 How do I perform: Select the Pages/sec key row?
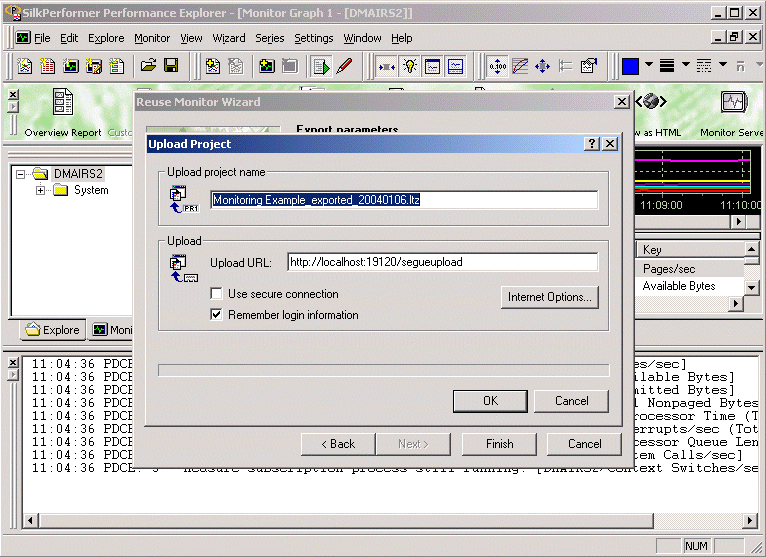690,269
